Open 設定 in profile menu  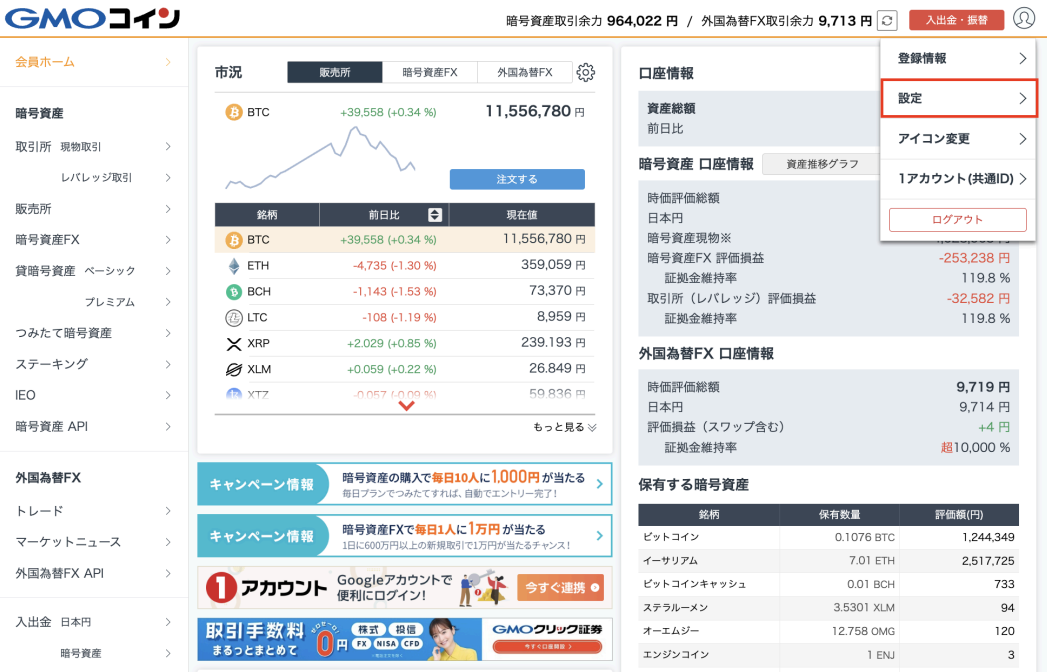point(958,98)
